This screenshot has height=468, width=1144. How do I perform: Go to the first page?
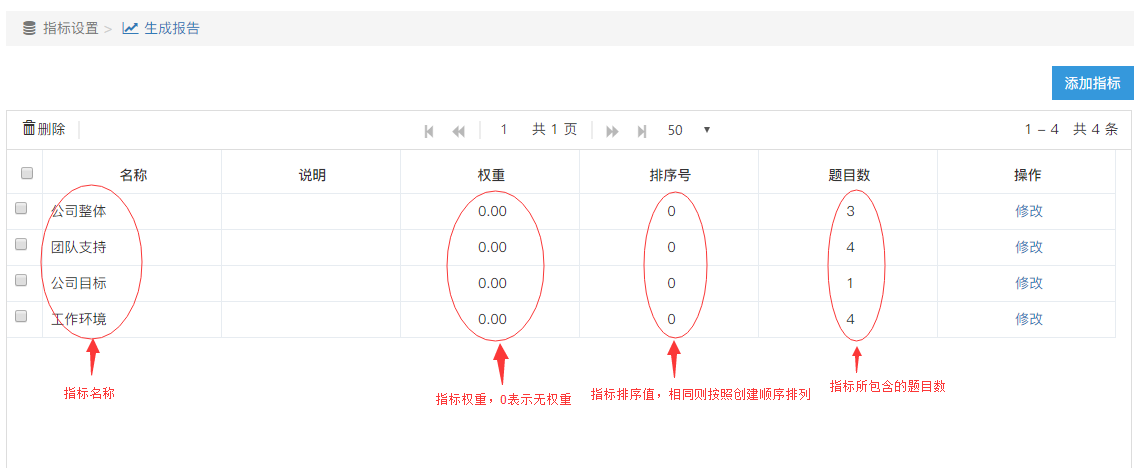pyautogui.click(x=429, y=131)
